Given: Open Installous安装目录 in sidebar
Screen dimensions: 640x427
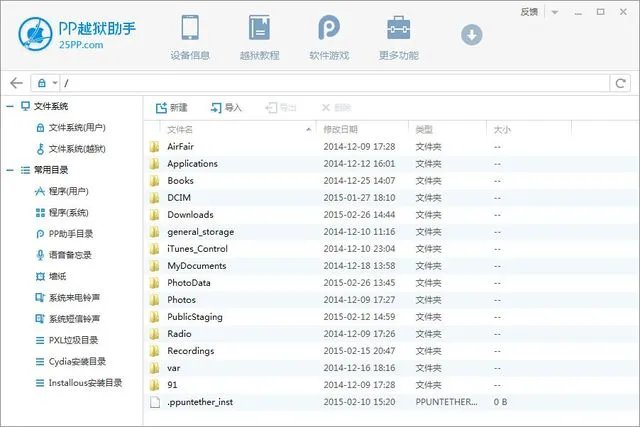Looking at the screenshot, I should (x=79, y=383).
